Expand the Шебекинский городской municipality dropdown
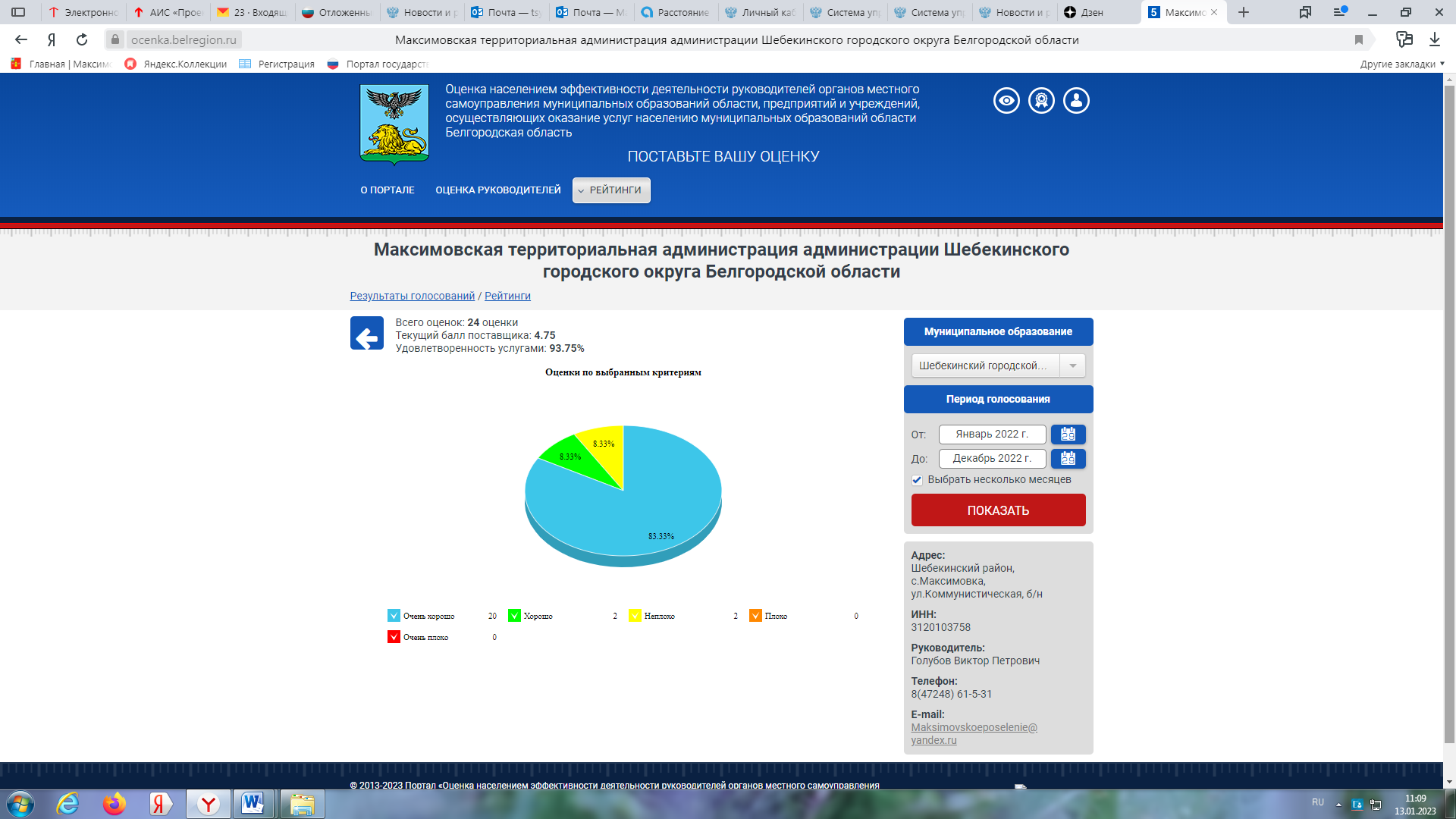This screenshot has width=1456, height=819. point(998,366)
